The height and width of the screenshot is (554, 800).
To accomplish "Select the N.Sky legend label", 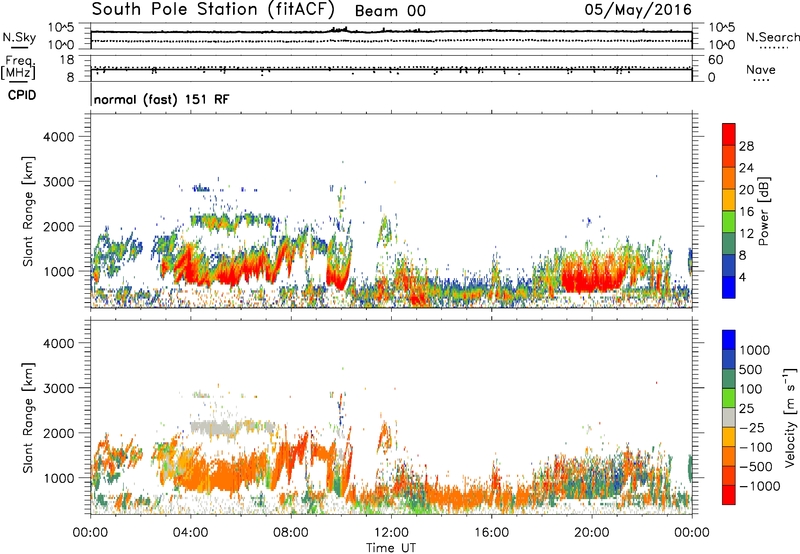I will click(x=19, y=37).
